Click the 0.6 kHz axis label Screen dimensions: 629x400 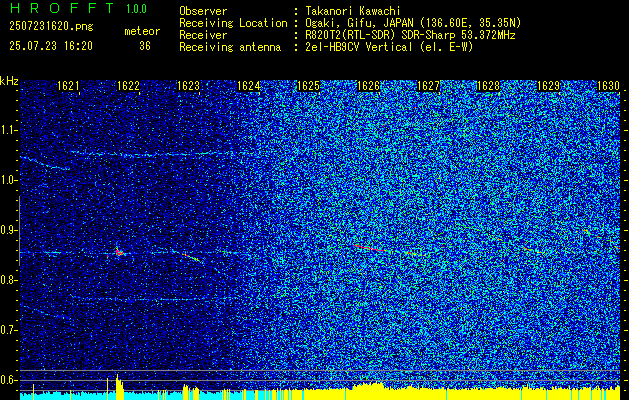coord(8,380)
